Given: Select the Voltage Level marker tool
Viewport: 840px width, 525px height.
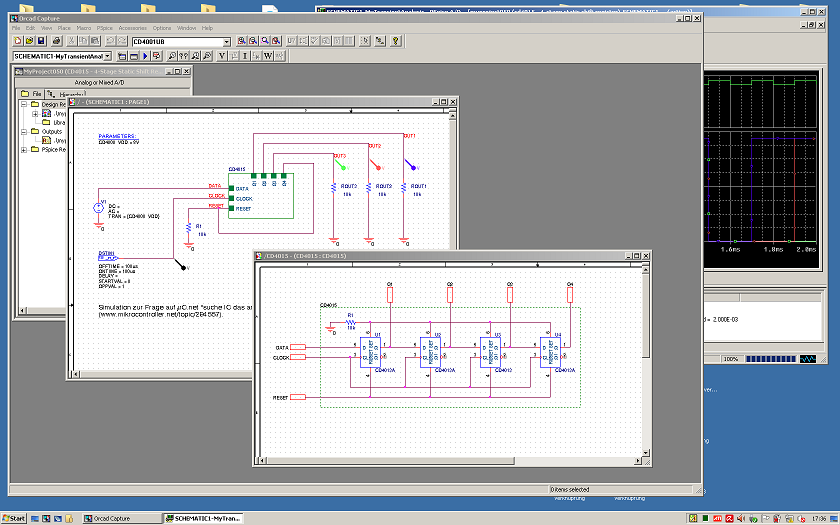Looking at the screenshot, I should coord(172,56).
